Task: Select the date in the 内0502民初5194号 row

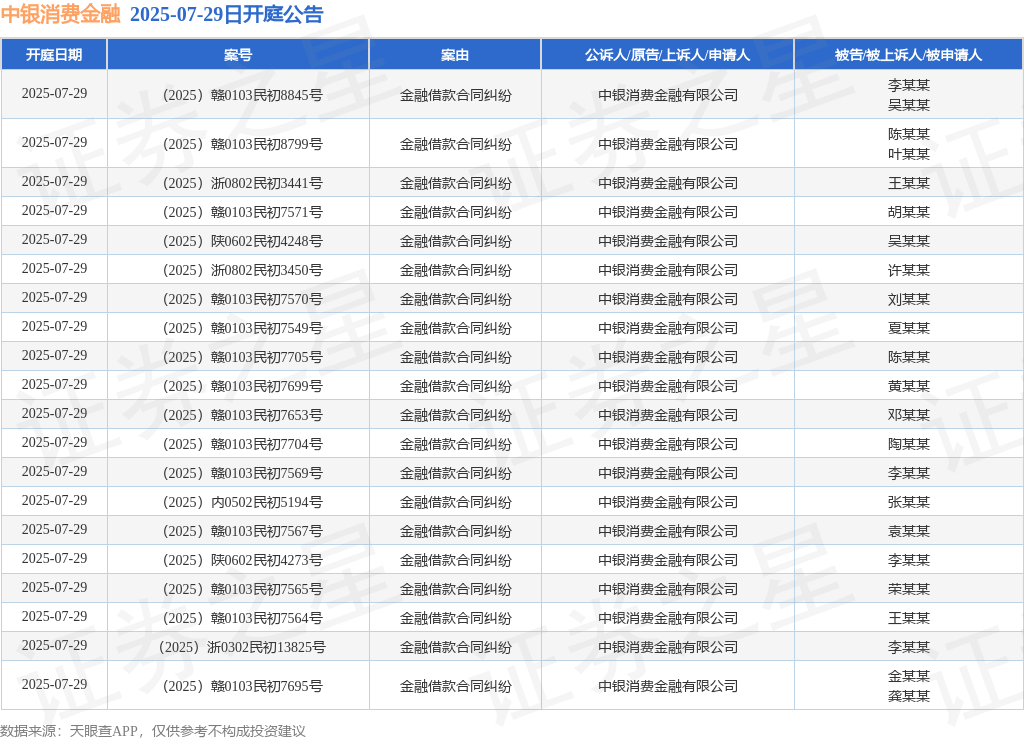Action: click(x=54, y=500)
